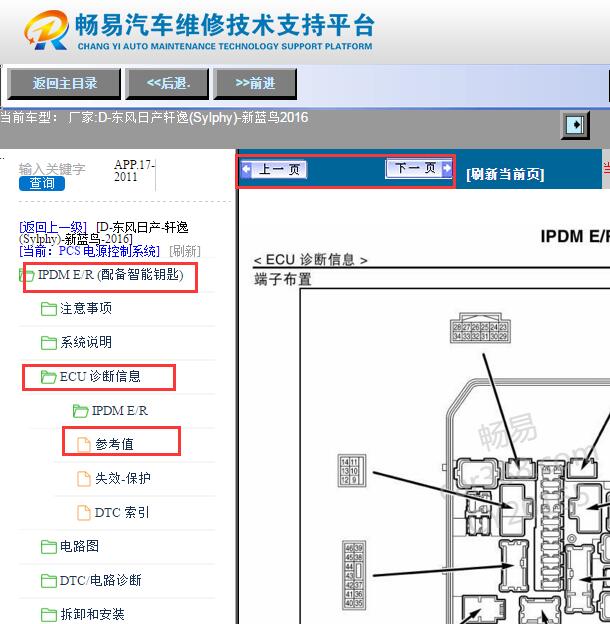Click the folder icon next to 拆卸和安装

49,615
